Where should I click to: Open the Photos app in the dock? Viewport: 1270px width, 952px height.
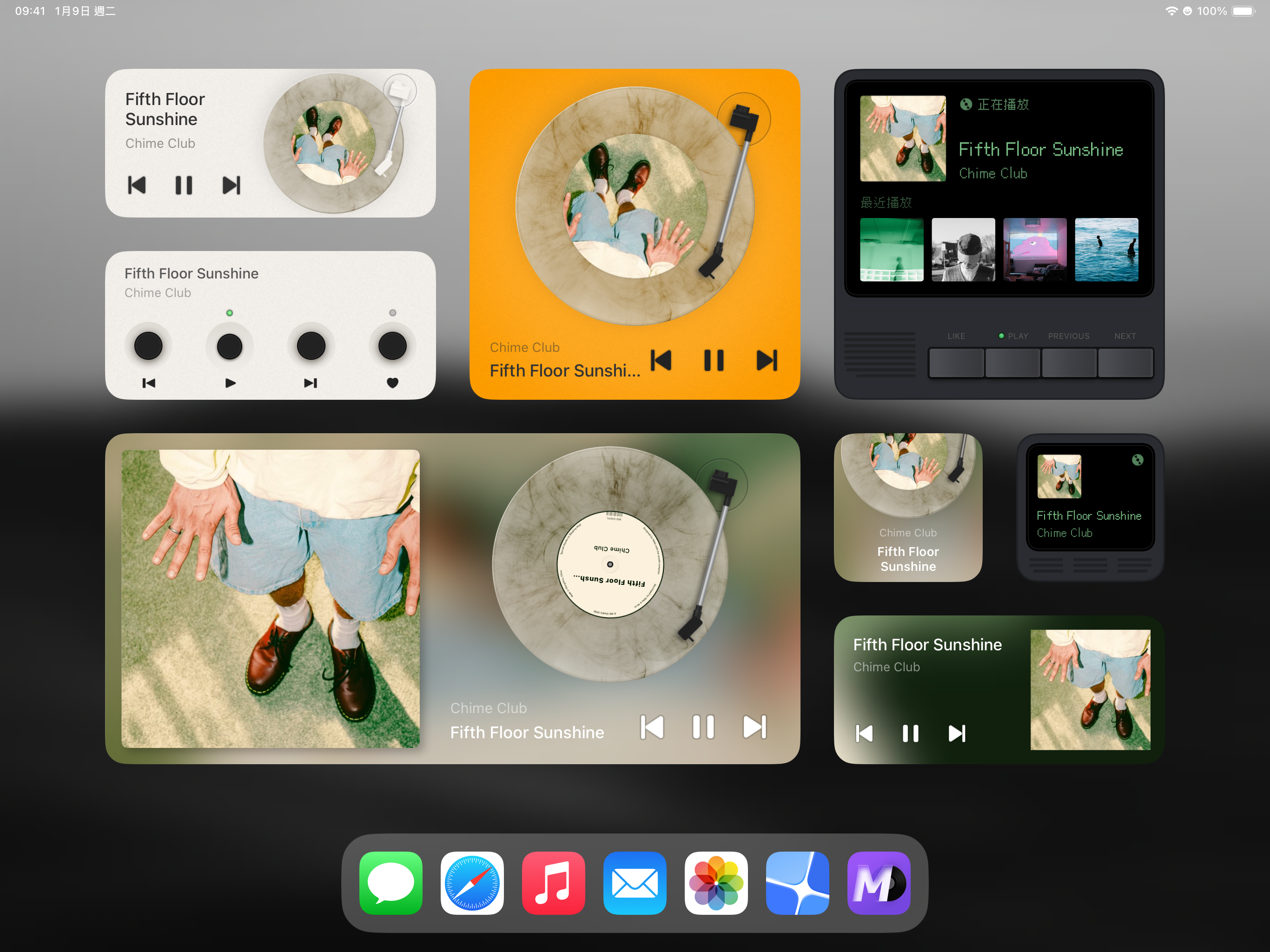716,883
